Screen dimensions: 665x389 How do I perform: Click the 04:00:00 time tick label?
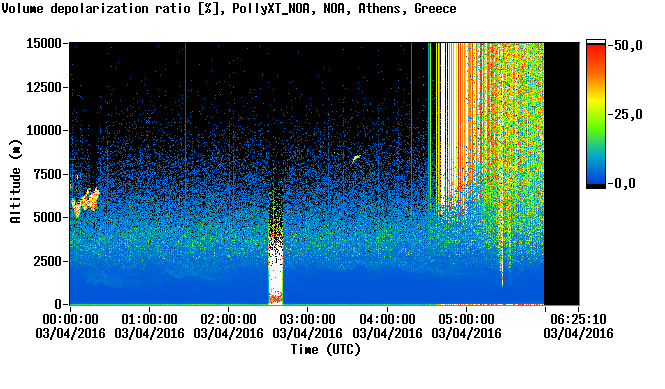click(387, 319)
